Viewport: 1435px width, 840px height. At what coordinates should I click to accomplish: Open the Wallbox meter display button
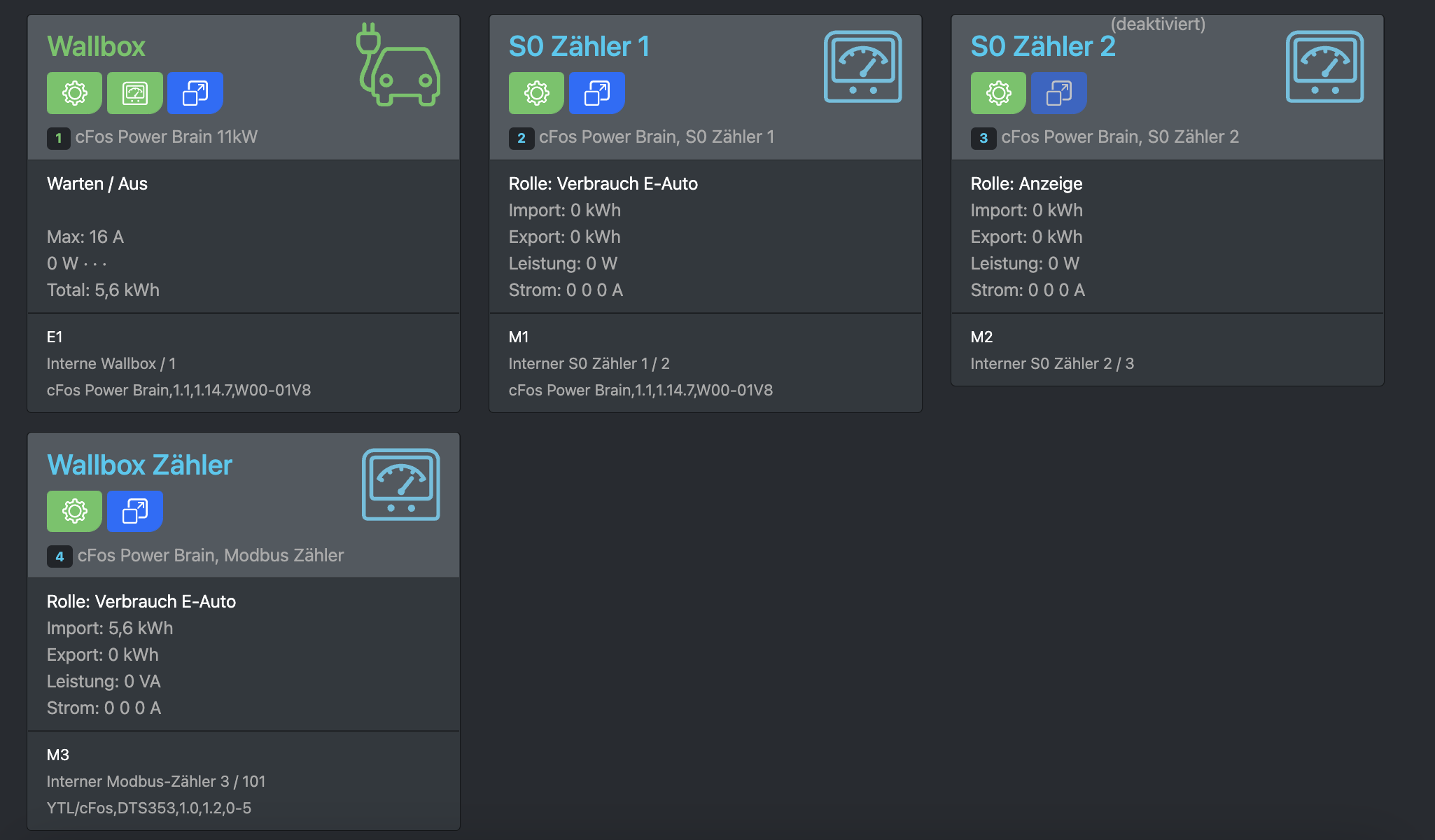click(134, 93)
